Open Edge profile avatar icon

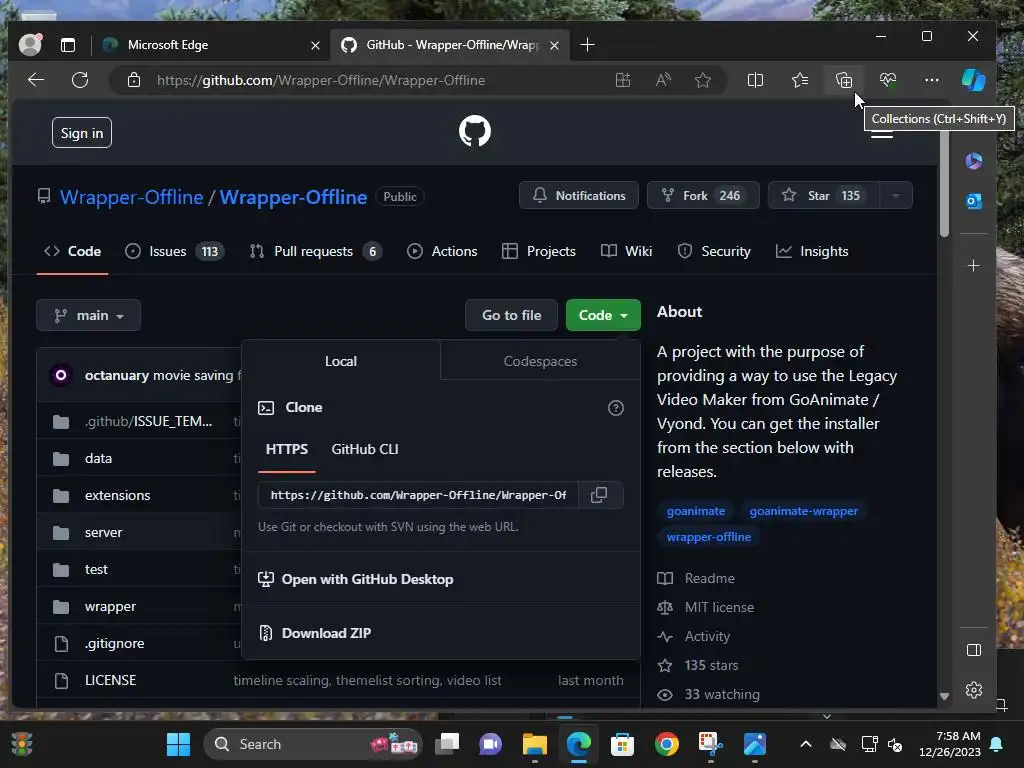click(x=30, y=44)
